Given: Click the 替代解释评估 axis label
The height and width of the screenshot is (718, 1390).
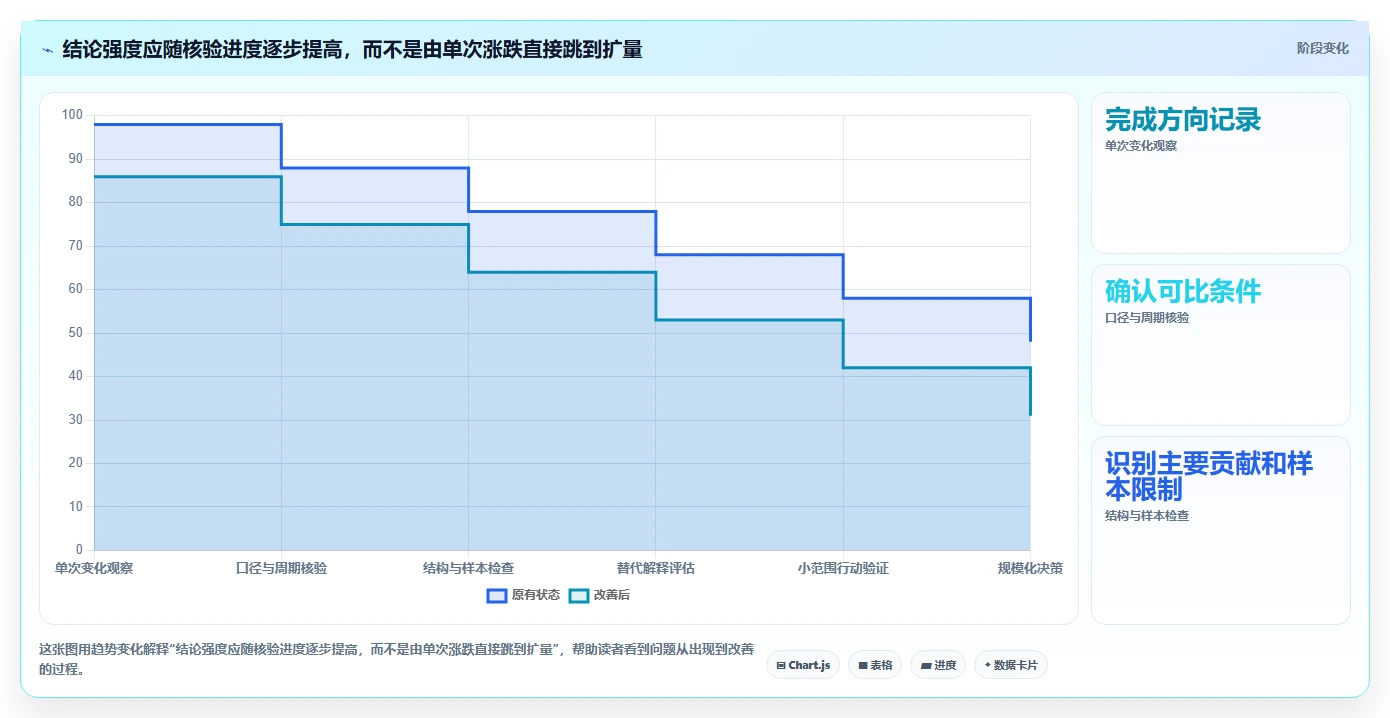Looking at the screenshot, I should point(656,568).
